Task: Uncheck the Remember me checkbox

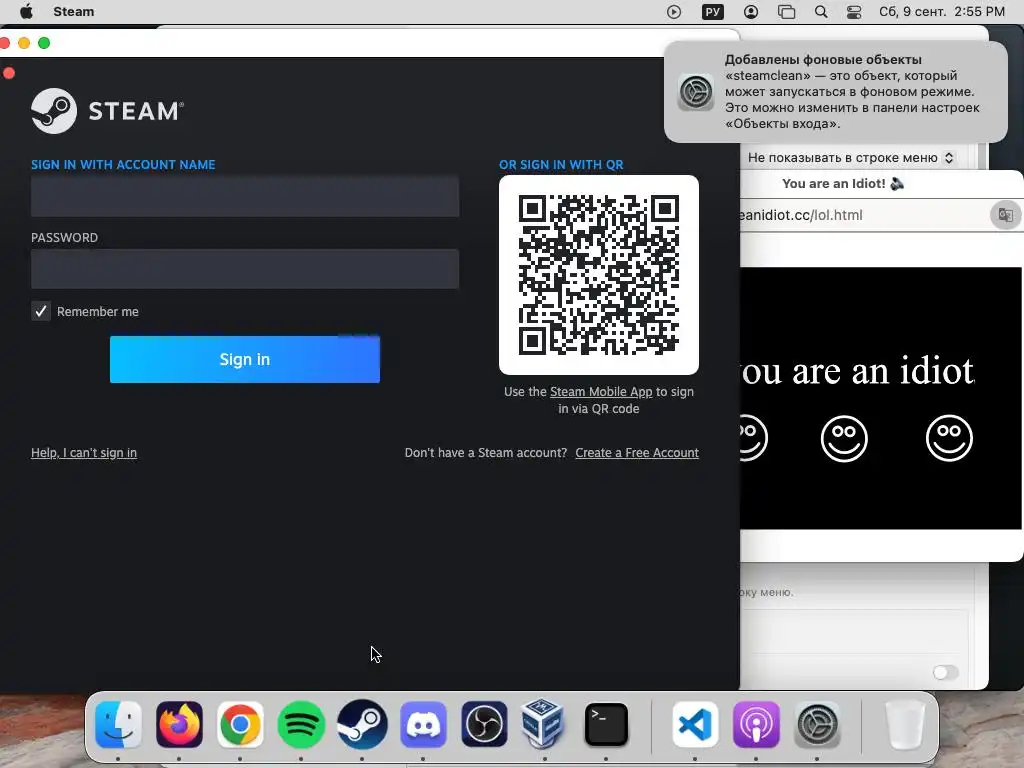Action: pyautogui.click(x=40, y=312)
